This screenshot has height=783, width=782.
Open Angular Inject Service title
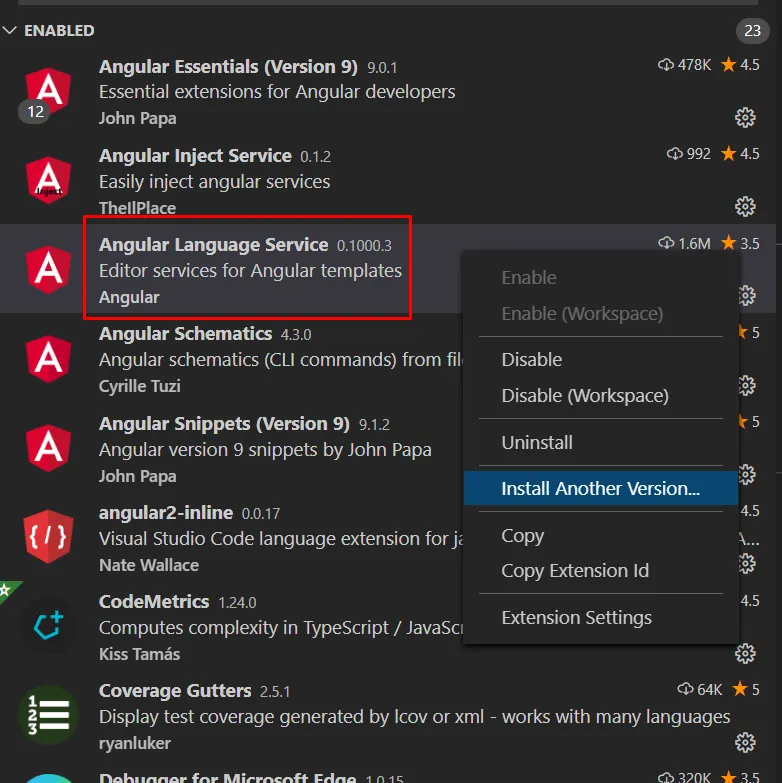tap(195, 155)
